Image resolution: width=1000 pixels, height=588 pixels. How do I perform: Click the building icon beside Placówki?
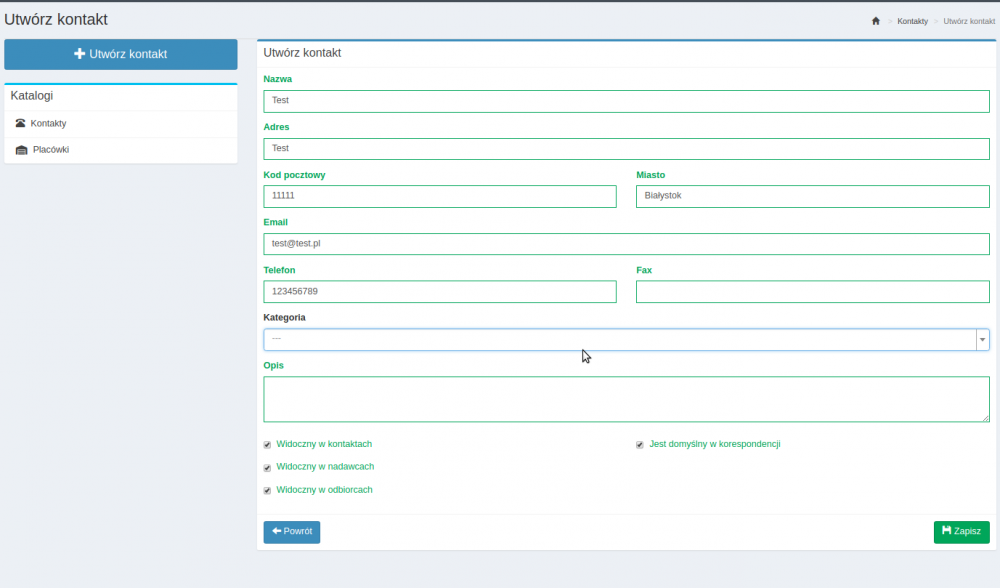(x=21, y=150)
